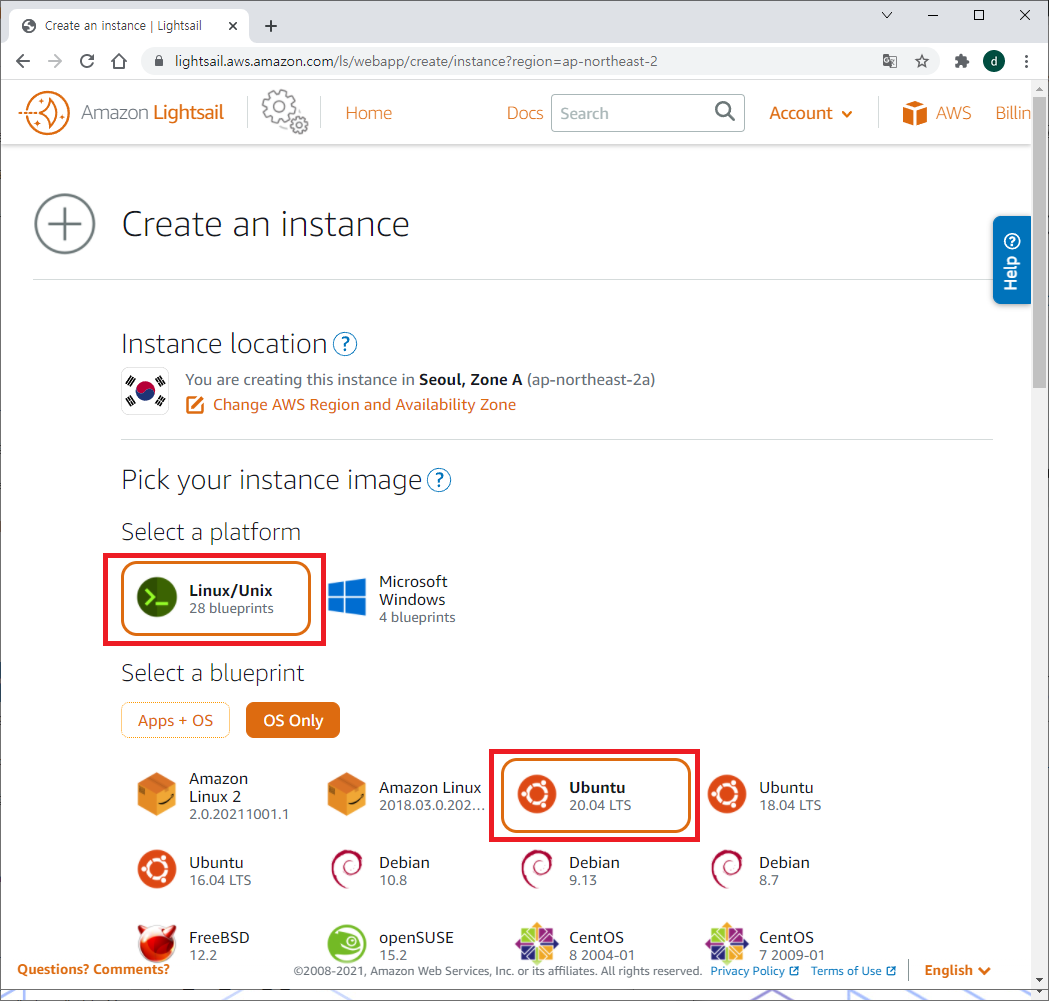Select the Create an instance browser tab
This screenshot has width=1049, height=1001.
[128, 25]
